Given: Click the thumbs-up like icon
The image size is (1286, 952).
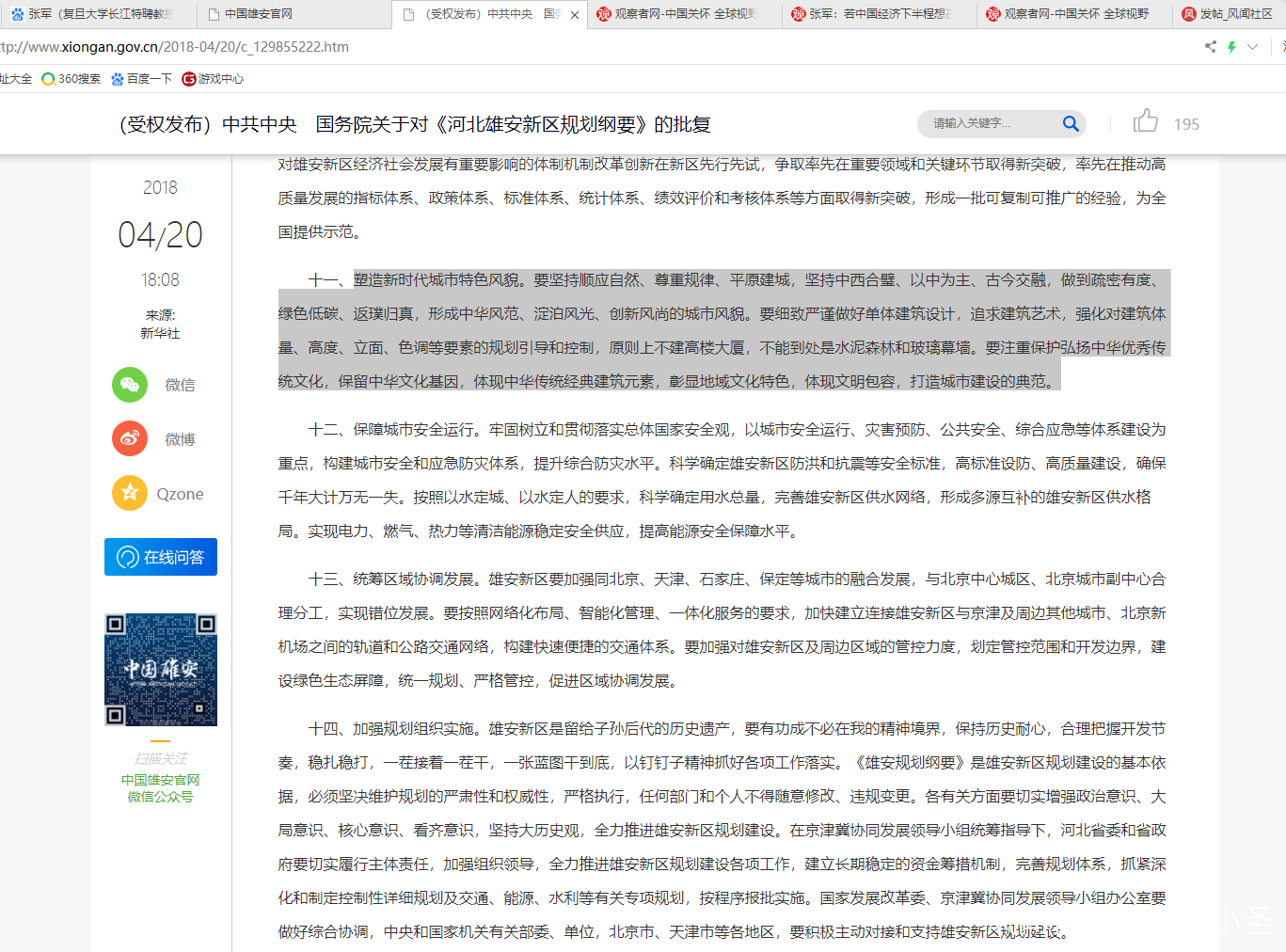Looking at the screenshot, I should click(1145, 120).
